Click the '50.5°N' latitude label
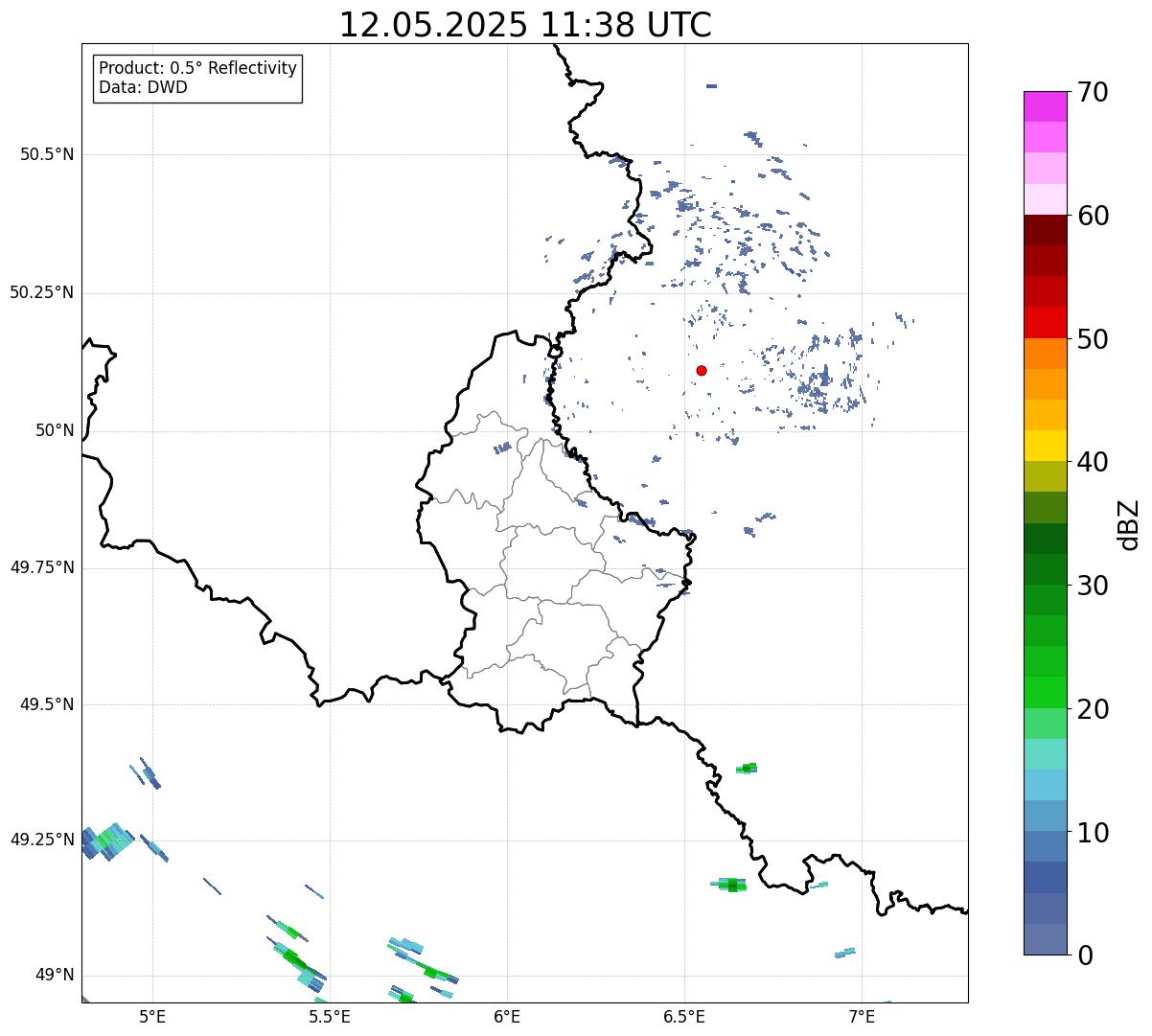1152x1036 pixels. [47, 154]
